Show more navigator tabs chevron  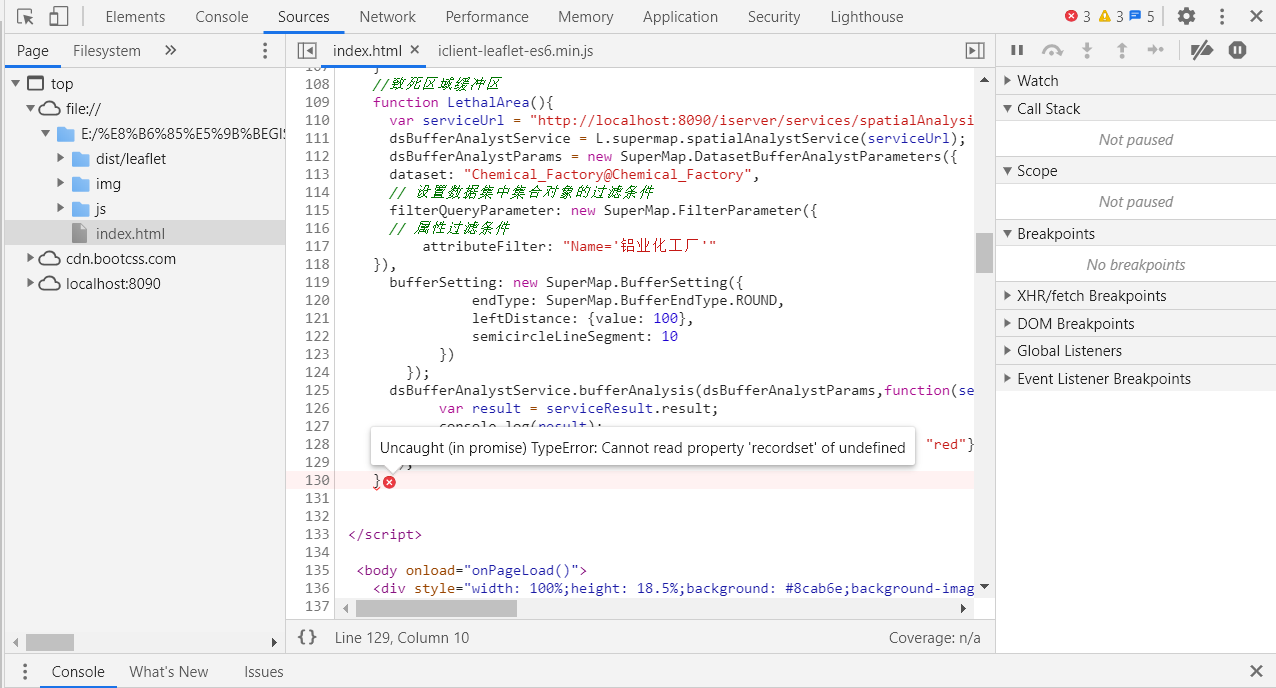click(x=170, y=50)
